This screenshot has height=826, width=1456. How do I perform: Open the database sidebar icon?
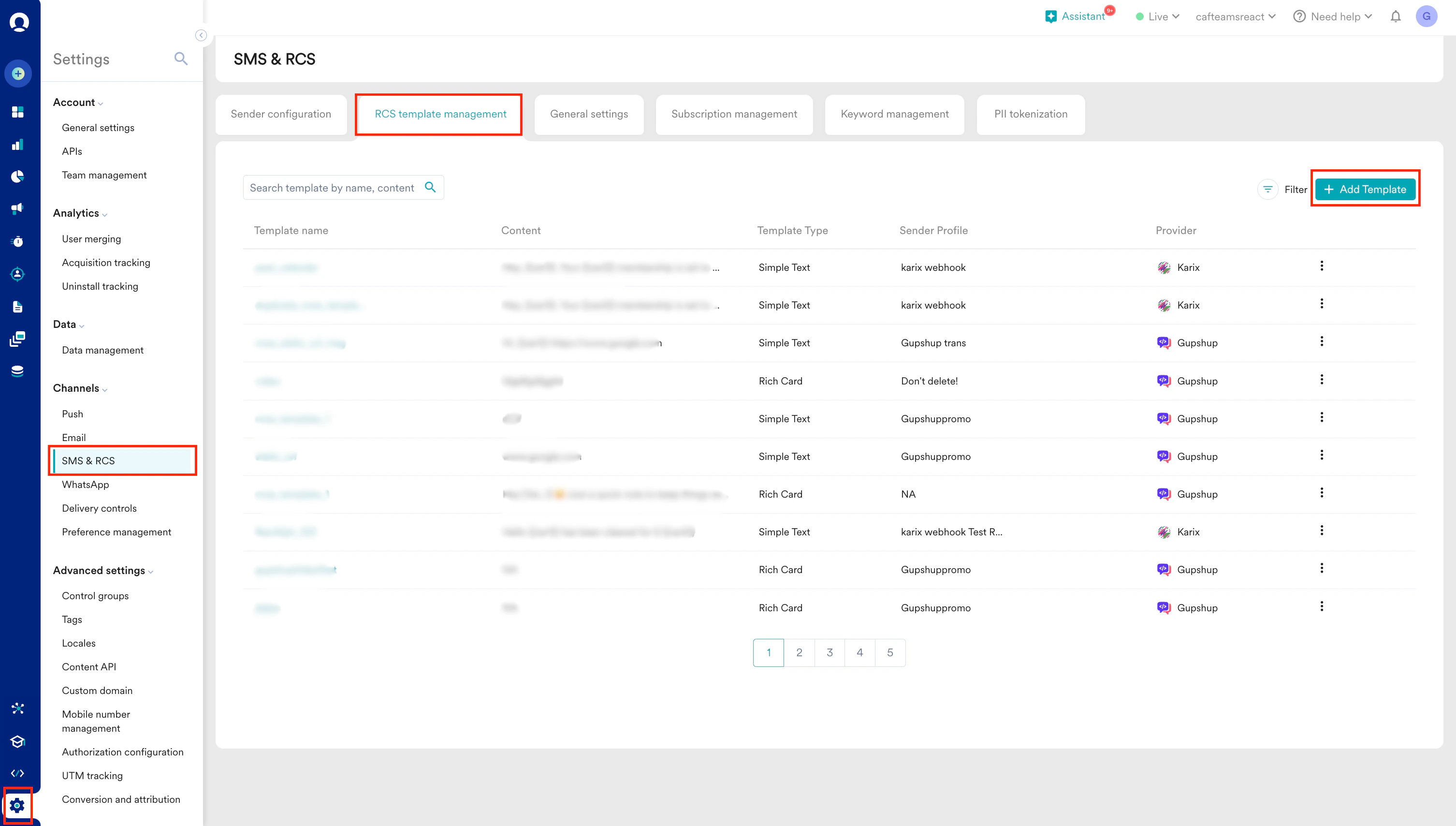(x=17, y=370)
